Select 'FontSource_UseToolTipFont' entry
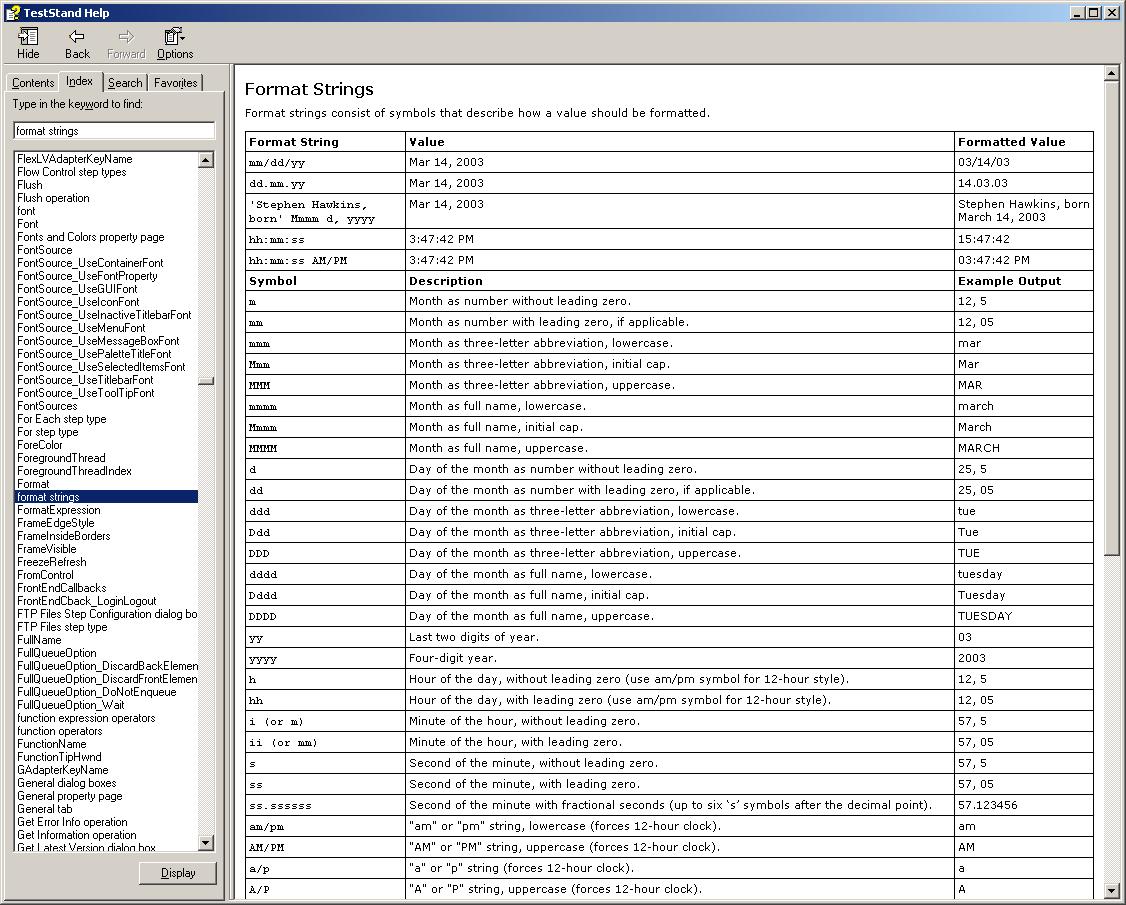 (85, 393)
